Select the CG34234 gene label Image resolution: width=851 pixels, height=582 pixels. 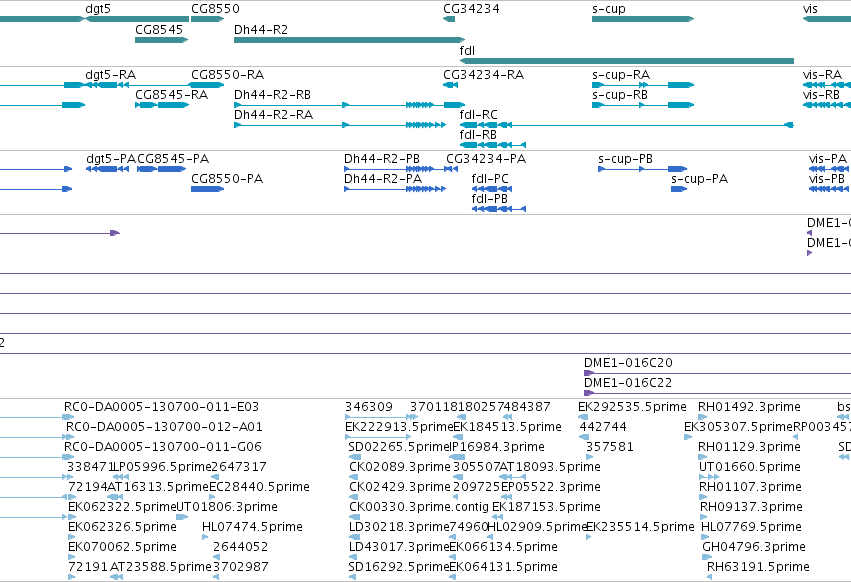pyautogui.click(x=471, y=9)
